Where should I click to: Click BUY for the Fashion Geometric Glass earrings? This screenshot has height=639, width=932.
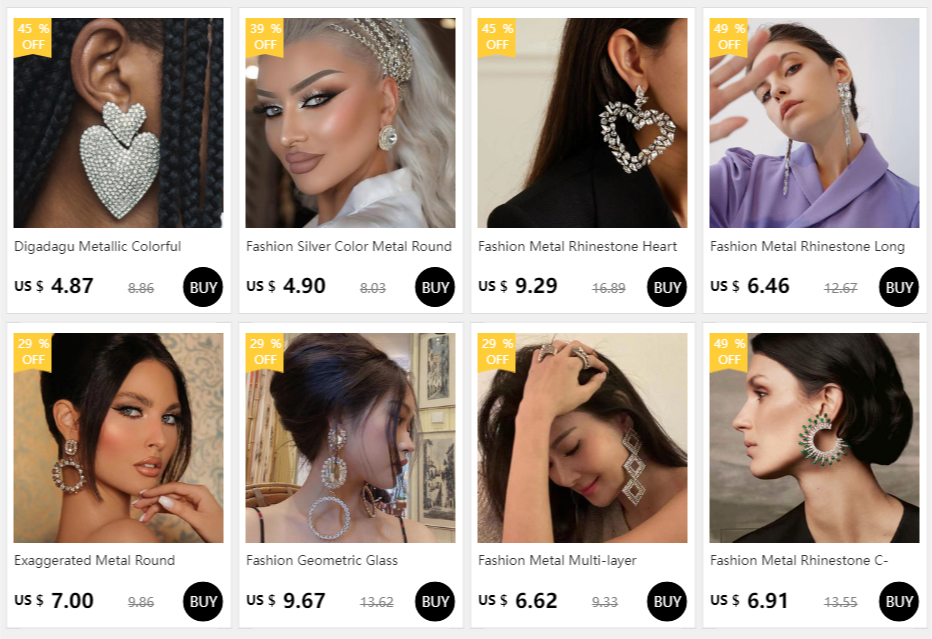(435, 601)
